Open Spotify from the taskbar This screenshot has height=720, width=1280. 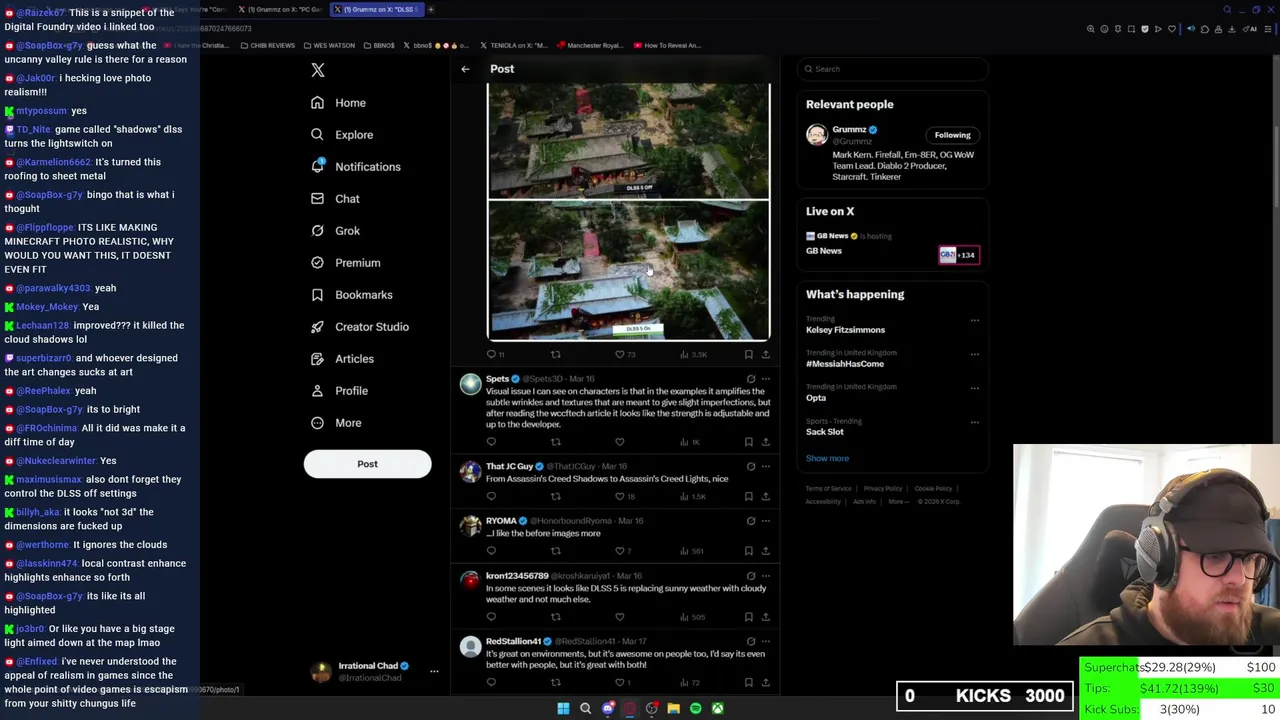tap(695, 709)
